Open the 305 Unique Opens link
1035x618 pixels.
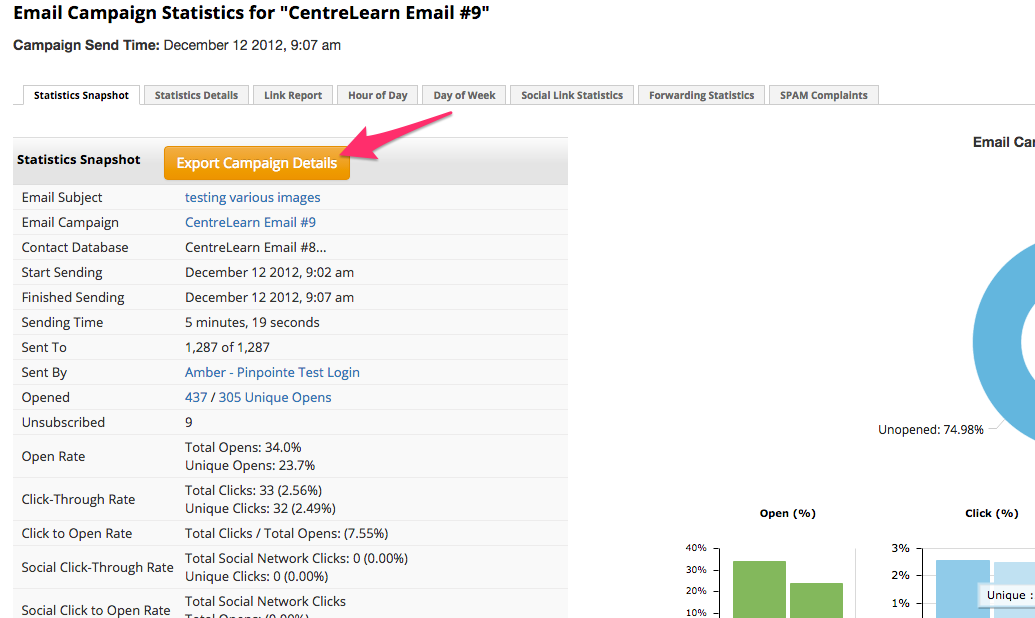(275, 397)
